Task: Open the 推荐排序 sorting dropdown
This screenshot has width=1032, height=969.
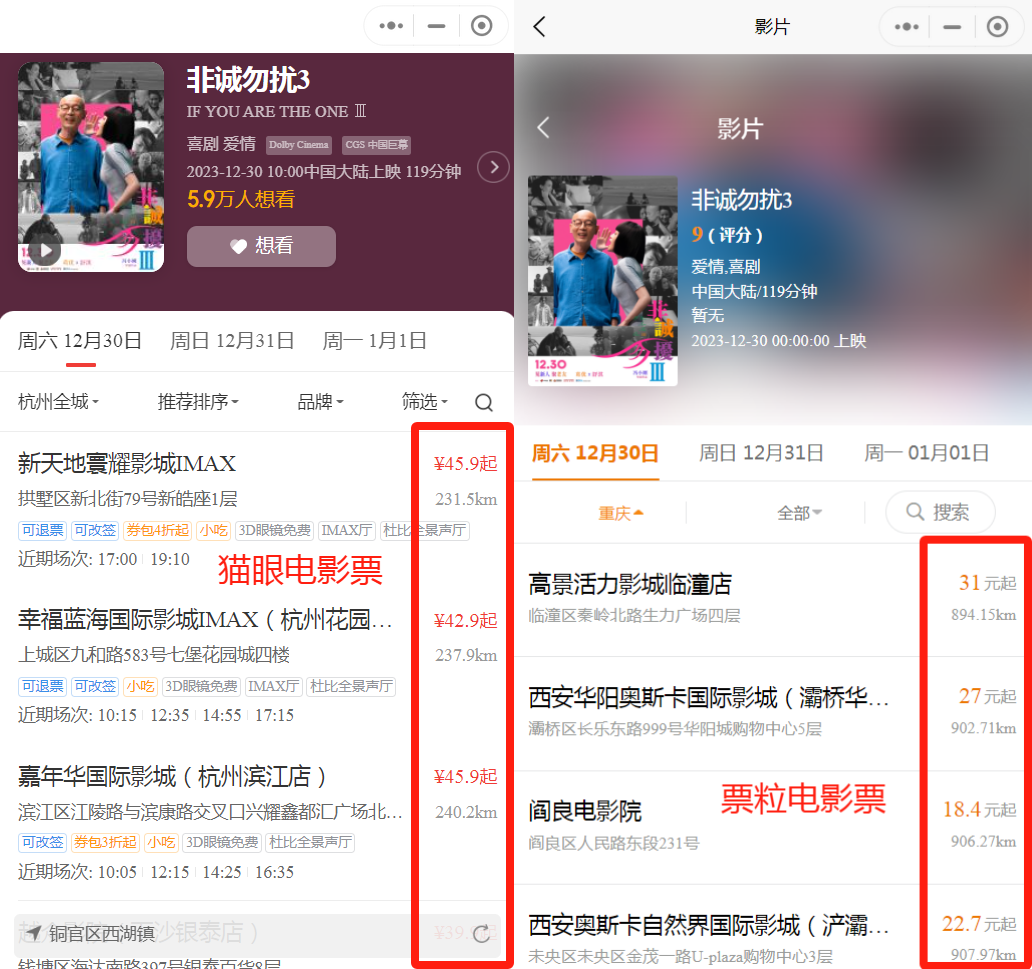Action: 198,402
